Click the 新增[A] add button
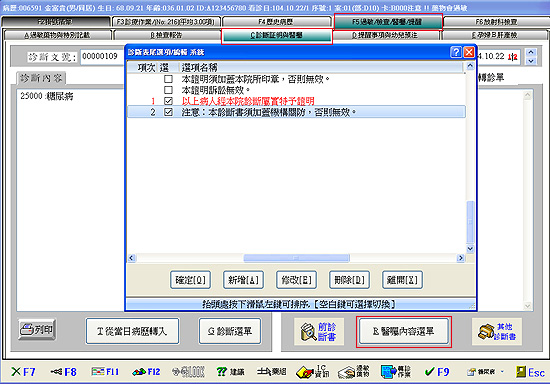550x384 pixels. click(x=243, y=280)
